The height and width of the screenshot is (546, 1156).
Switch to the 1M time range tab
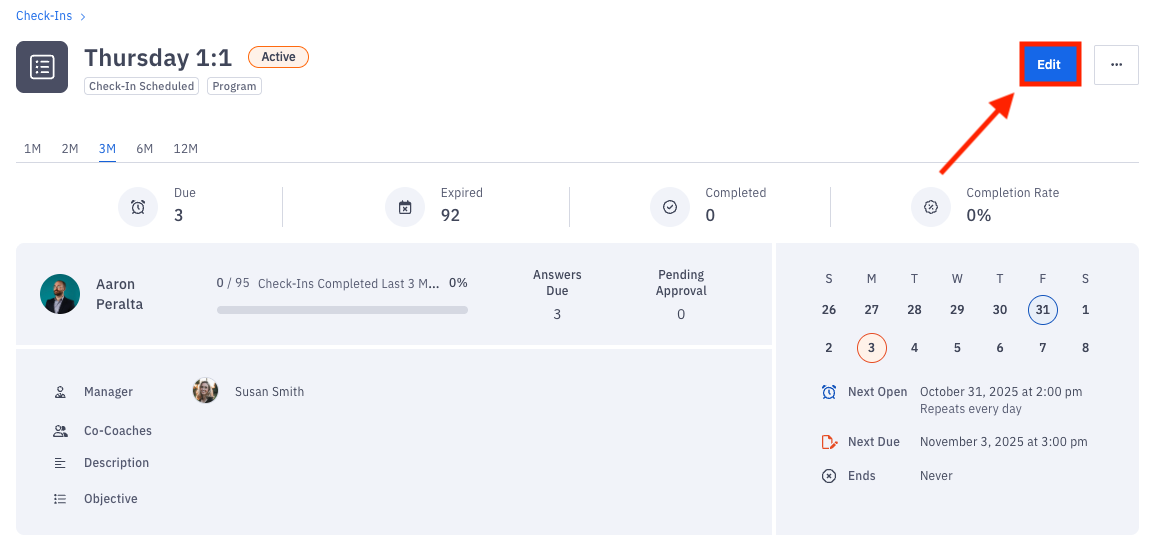(x=33, y=149)
